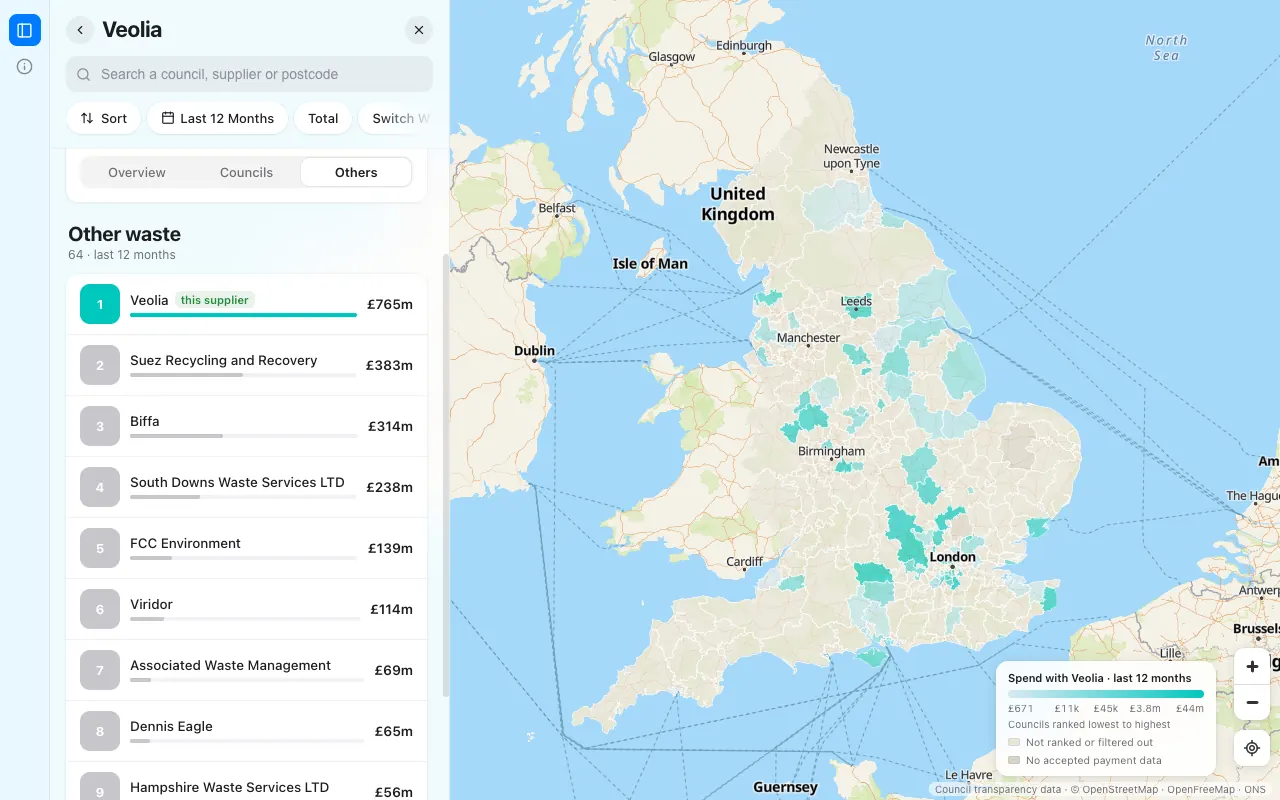Image resolution: width=1280 pixels, height=800 pixels.
Task: Click the supplier list scrollbar
Action: point(446,475)
